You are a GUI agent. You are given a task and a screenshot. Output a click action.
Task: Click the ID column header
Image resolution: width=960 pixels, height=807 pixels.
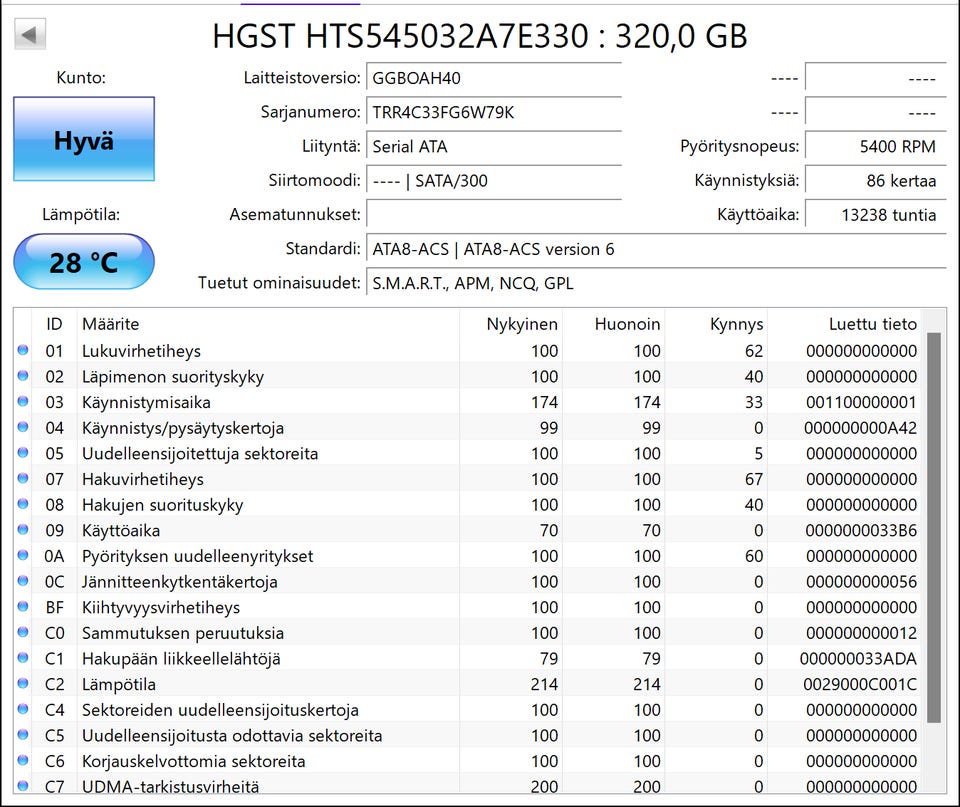(x=54, y=324)
